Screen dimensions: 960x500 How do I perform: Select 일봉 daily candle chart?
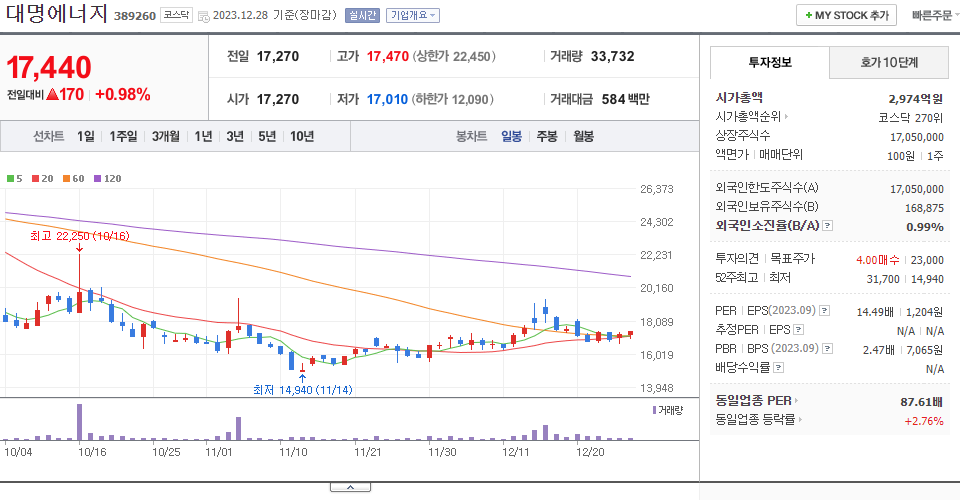point(511,136)
